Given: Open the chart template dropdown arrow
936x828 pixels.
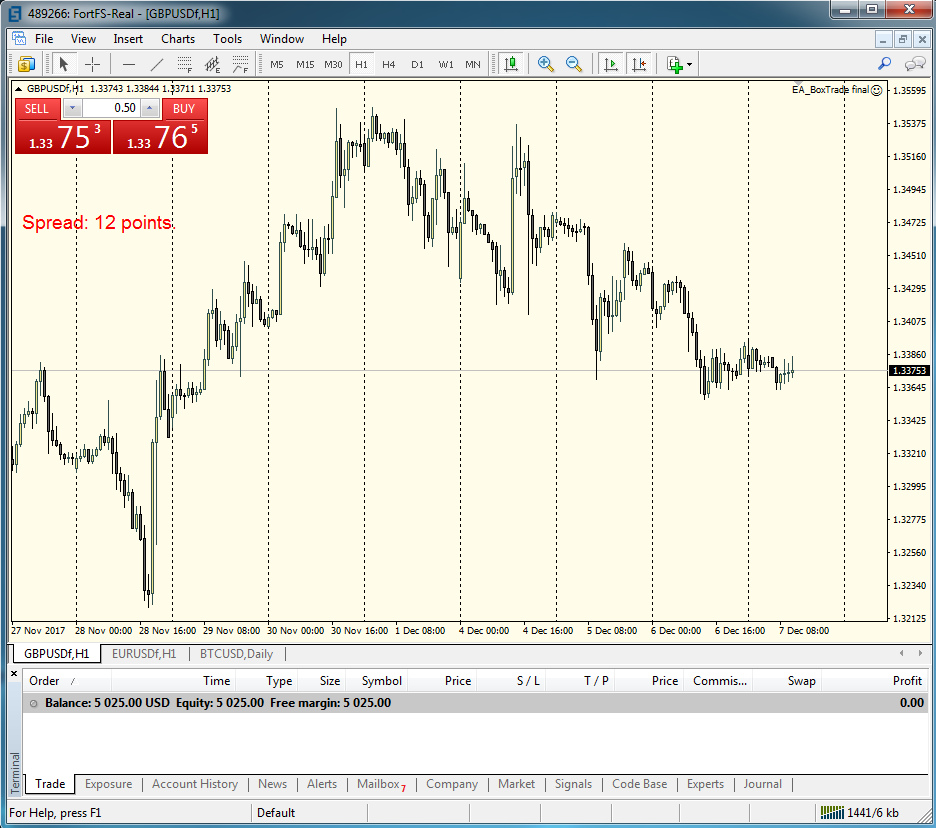Looking at the screenshot, I should click(x=689, y=65).
